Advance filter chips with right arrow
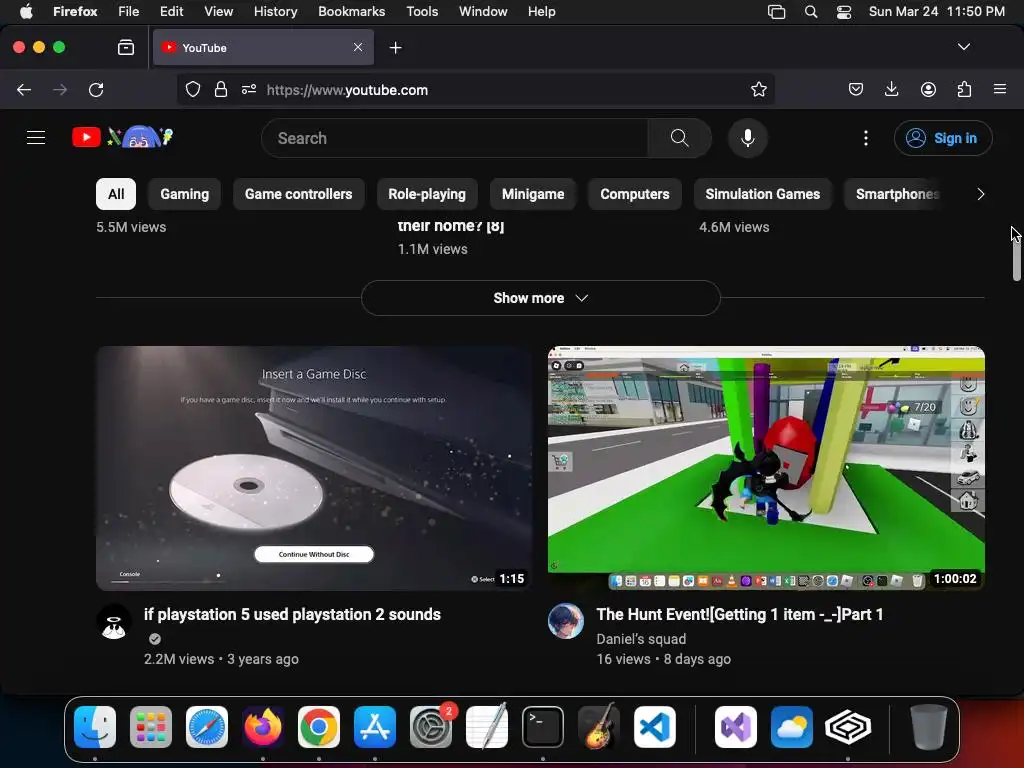This screenshot has height=768, width=1024. point(980,194)
